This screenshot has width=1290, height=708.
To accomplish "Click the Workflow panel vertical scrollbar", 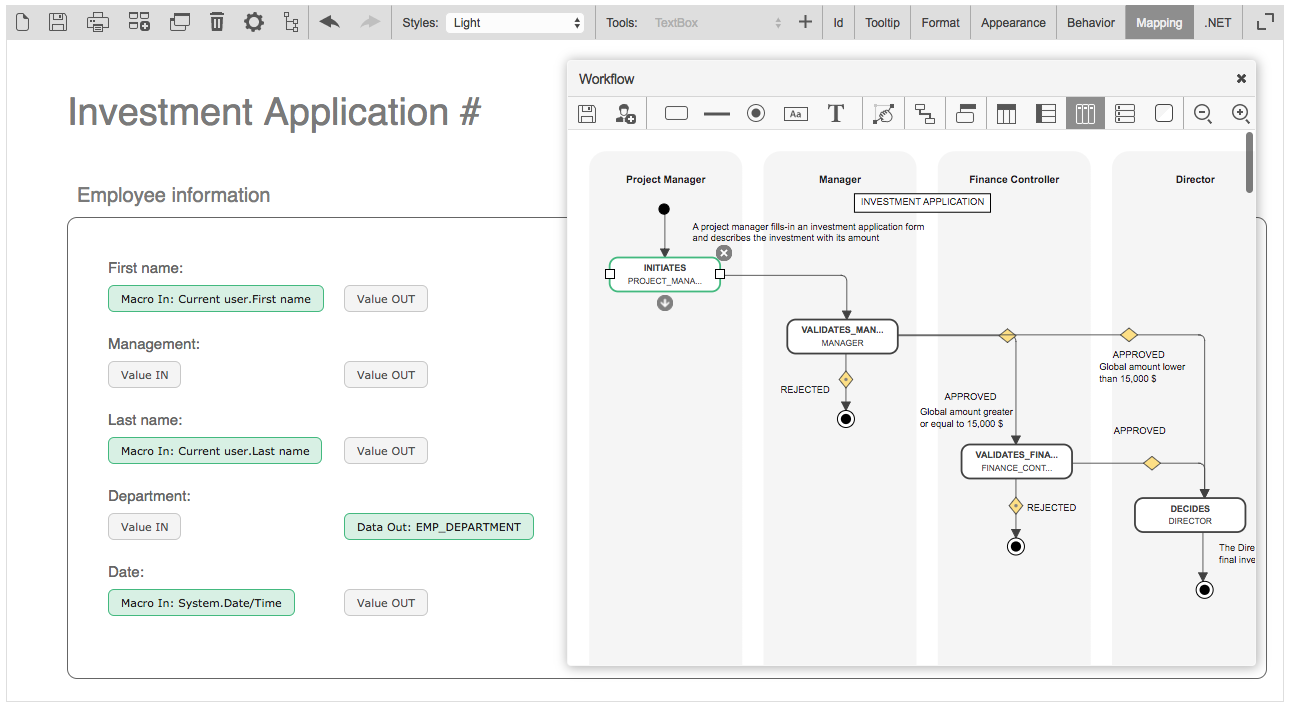I will tap(1249, 163).
